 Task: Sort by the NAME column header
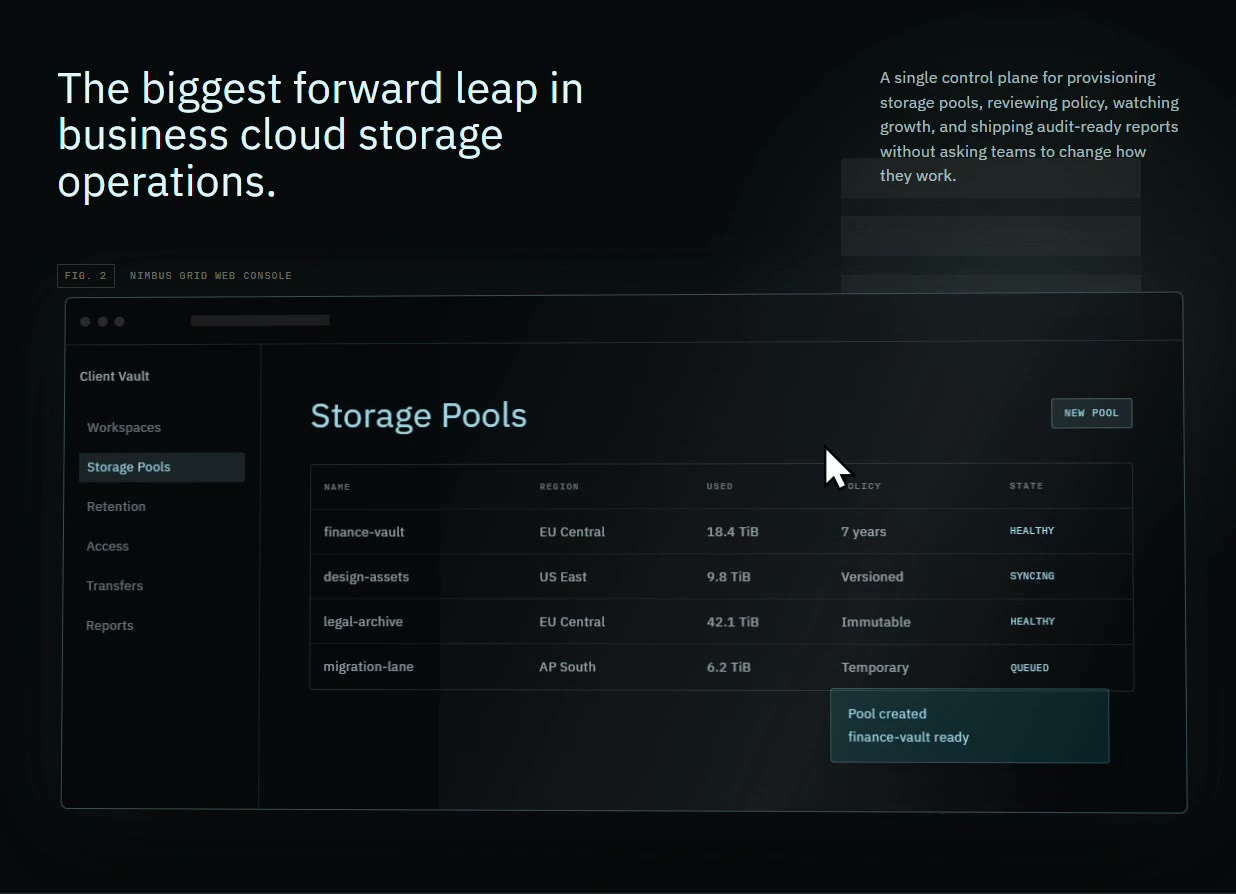[337, 486]
